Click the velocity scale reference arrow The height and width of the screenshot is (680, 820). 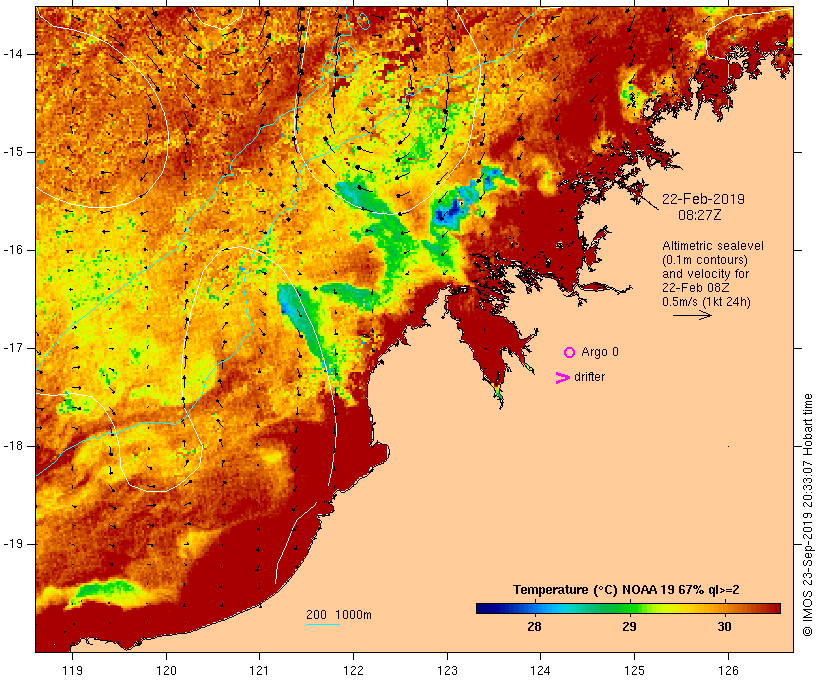pyautogui.click(x=692, y=315)
